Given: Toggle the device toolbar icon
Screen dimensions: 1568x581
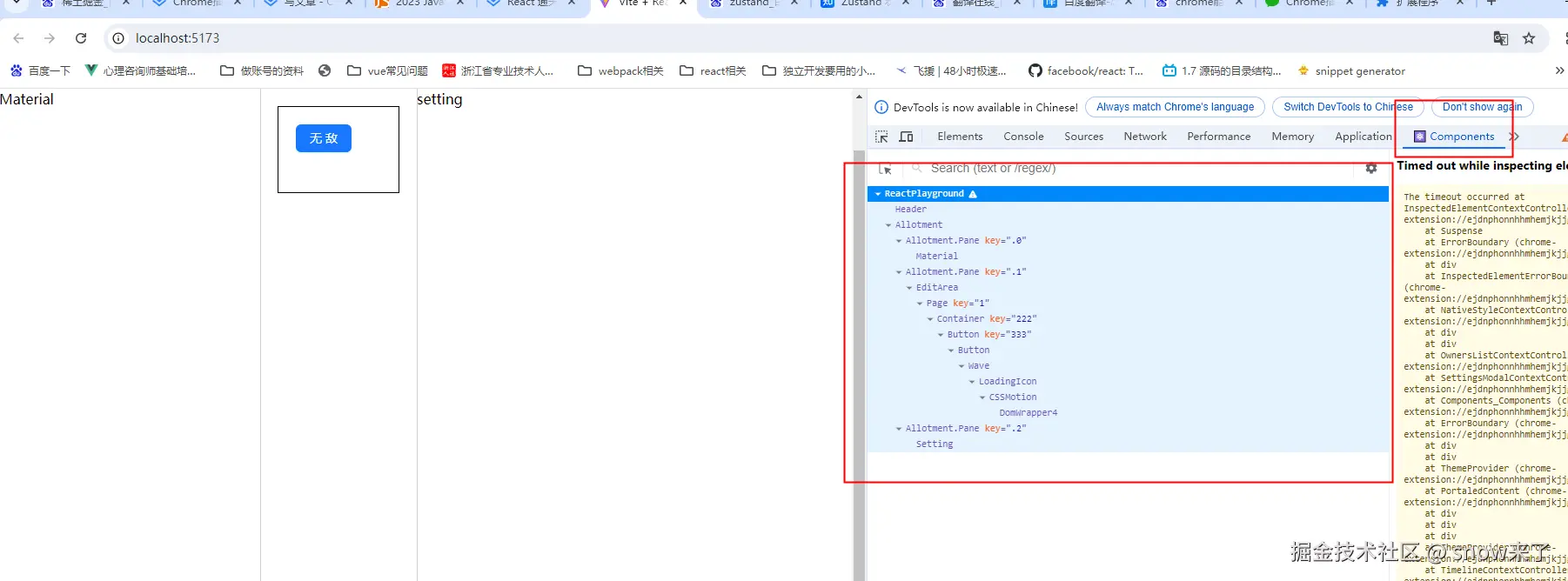Looking at the screenshot, I should coord(906,137).
